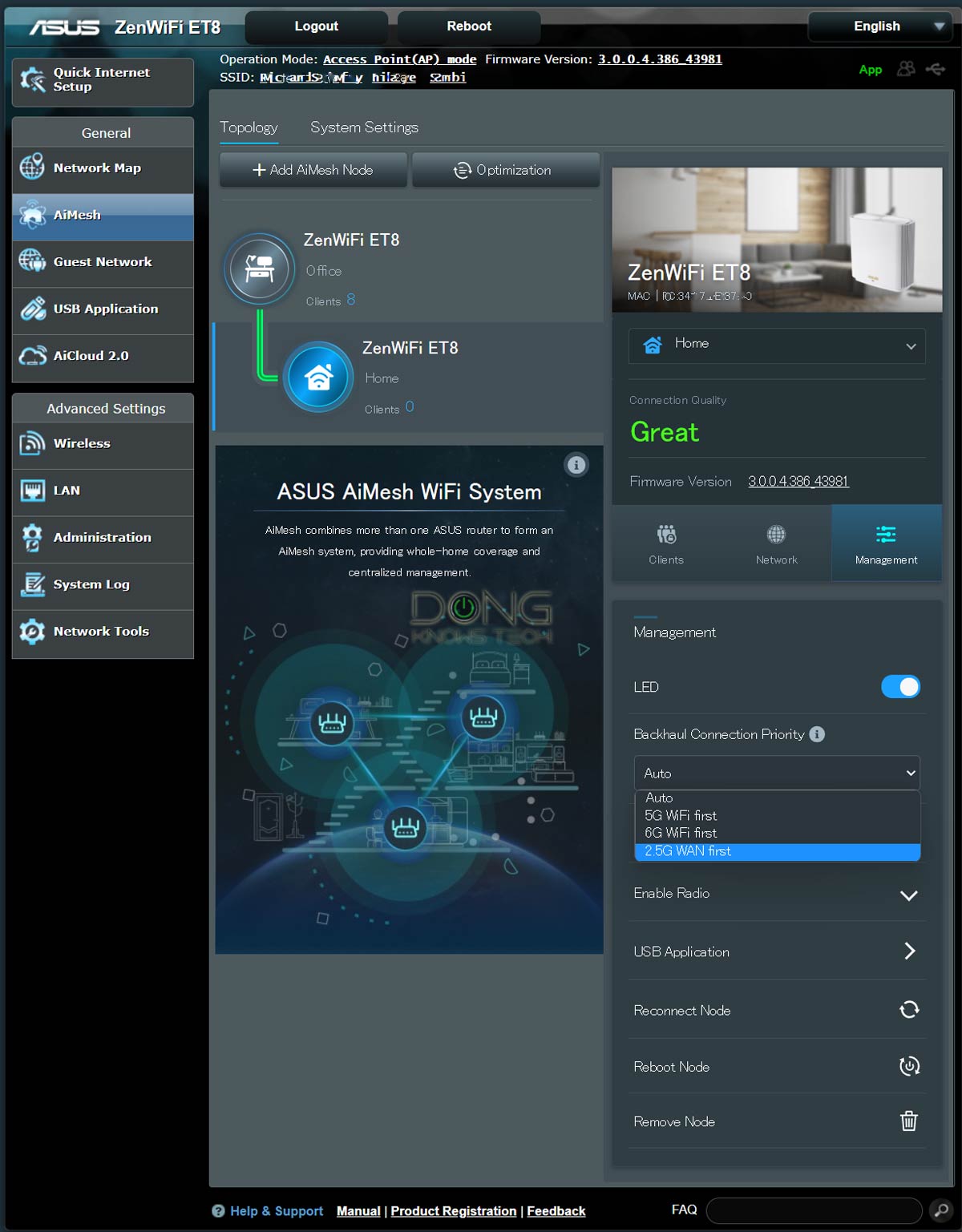This screenshot has height=1232, width=962.
Task: Click the Reconnect Node refresh icon
Action: (x=908, y=1010)
